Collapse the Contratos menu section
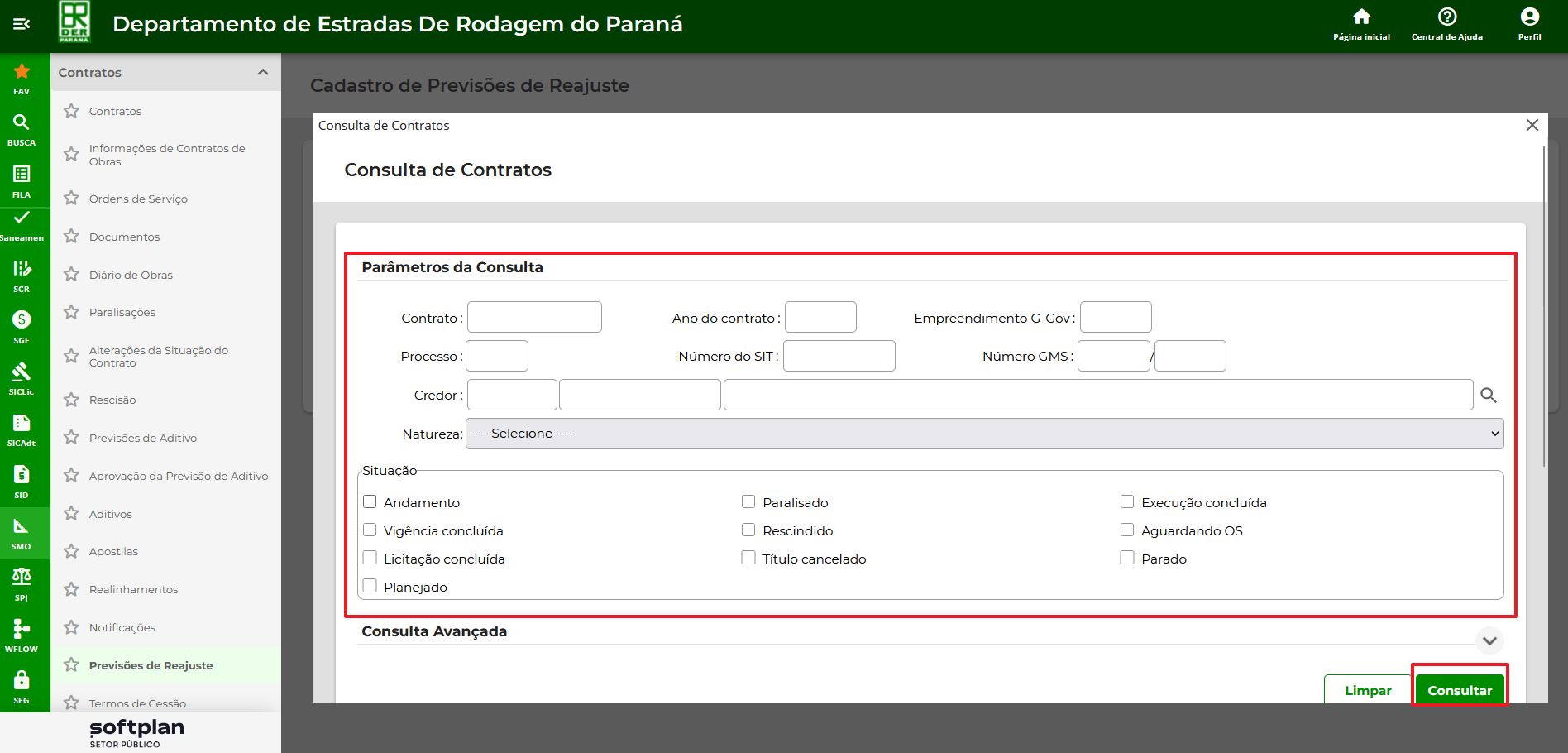This screenshot has height=753, width=1568. (x=263, y=72)
